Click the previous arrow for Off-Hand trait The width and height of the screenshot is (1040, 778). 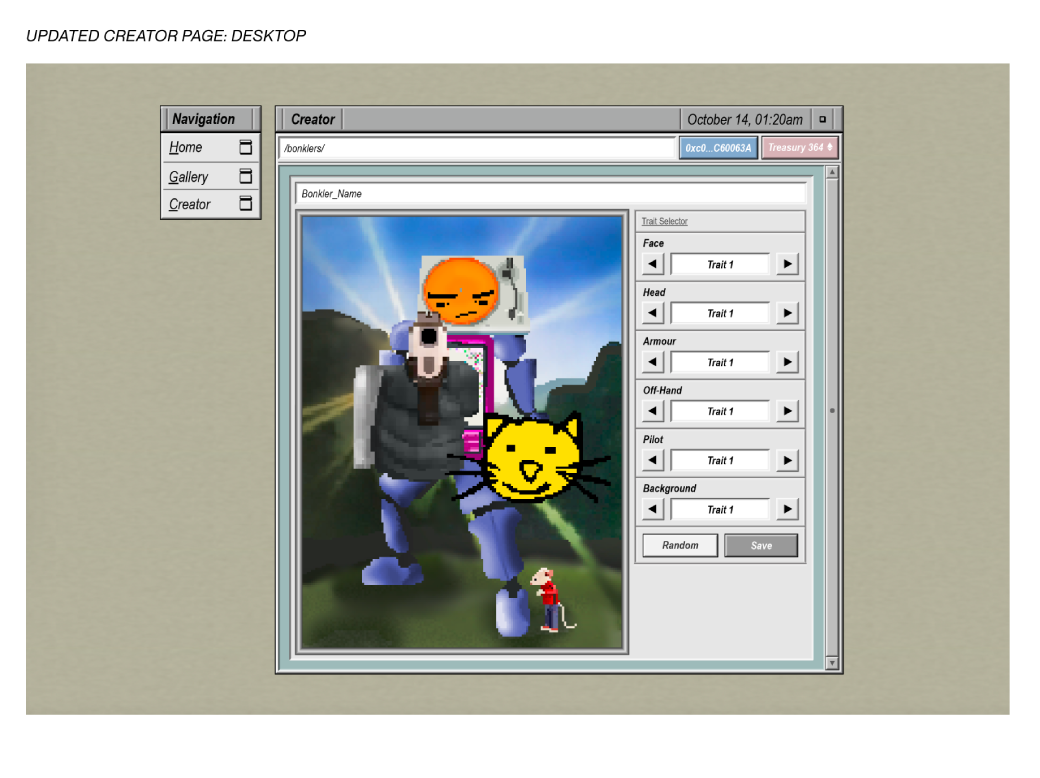tap(653, 411)
